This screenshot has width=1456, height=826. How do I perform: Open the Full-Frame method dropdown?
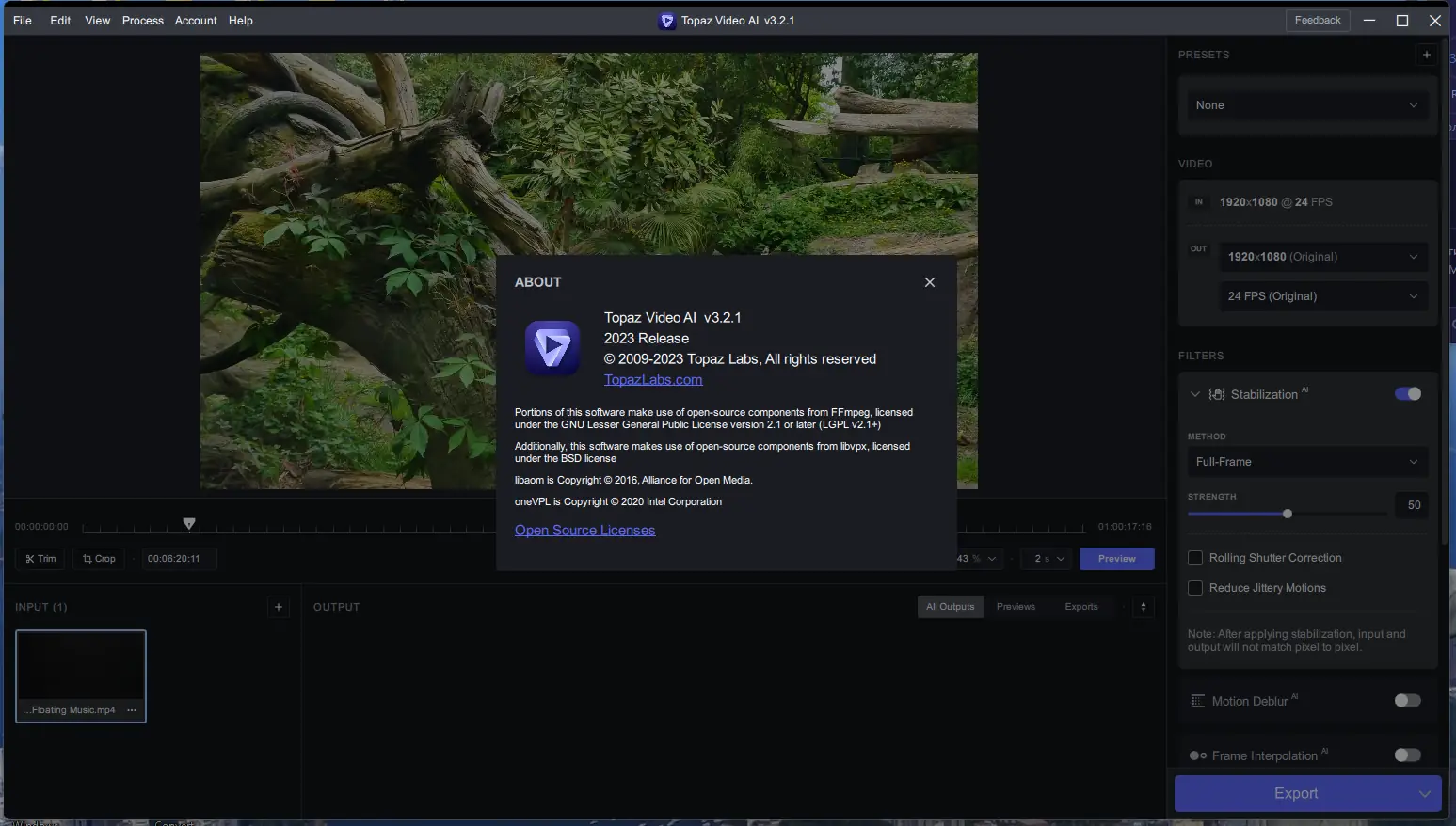click(1306, 462)
